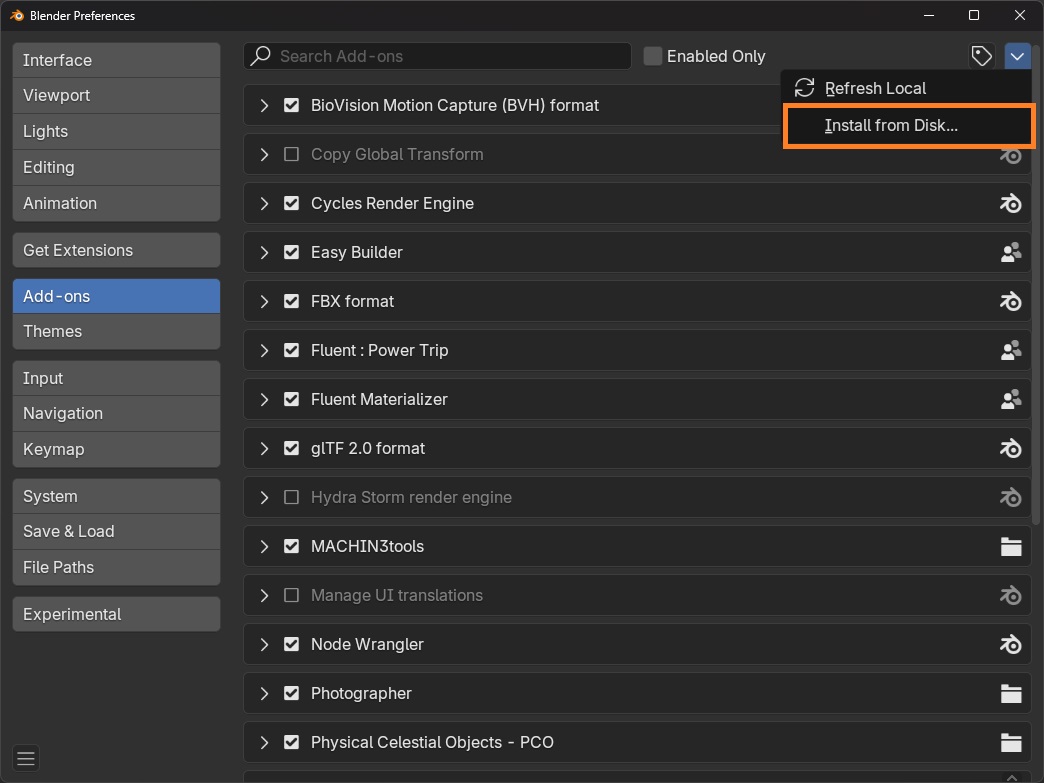
Task: Click community icon on Easy Builder row
Action: pos(1011,252)
